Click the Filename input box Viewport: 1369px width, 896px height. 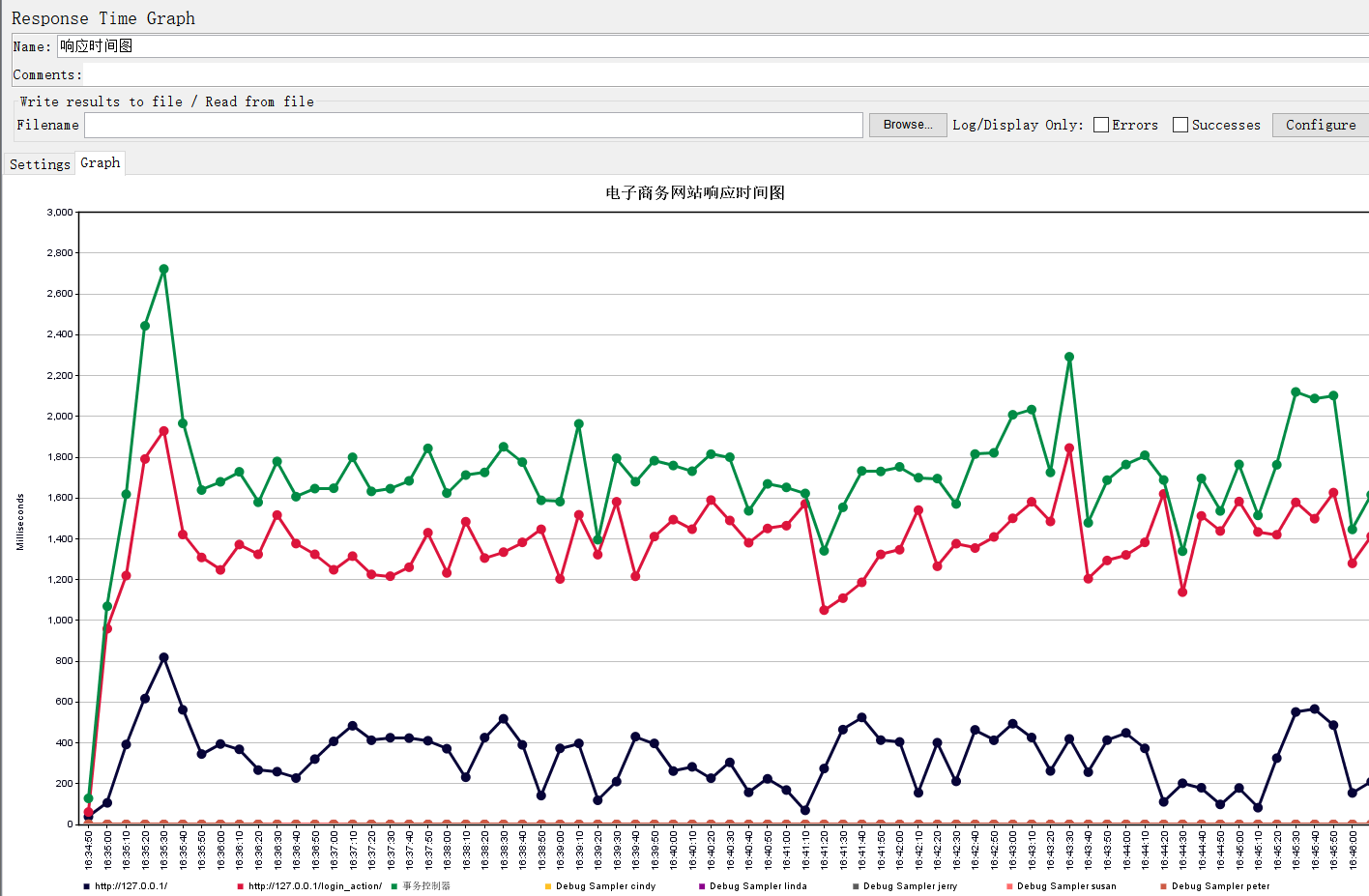click(x=474, y=125)
